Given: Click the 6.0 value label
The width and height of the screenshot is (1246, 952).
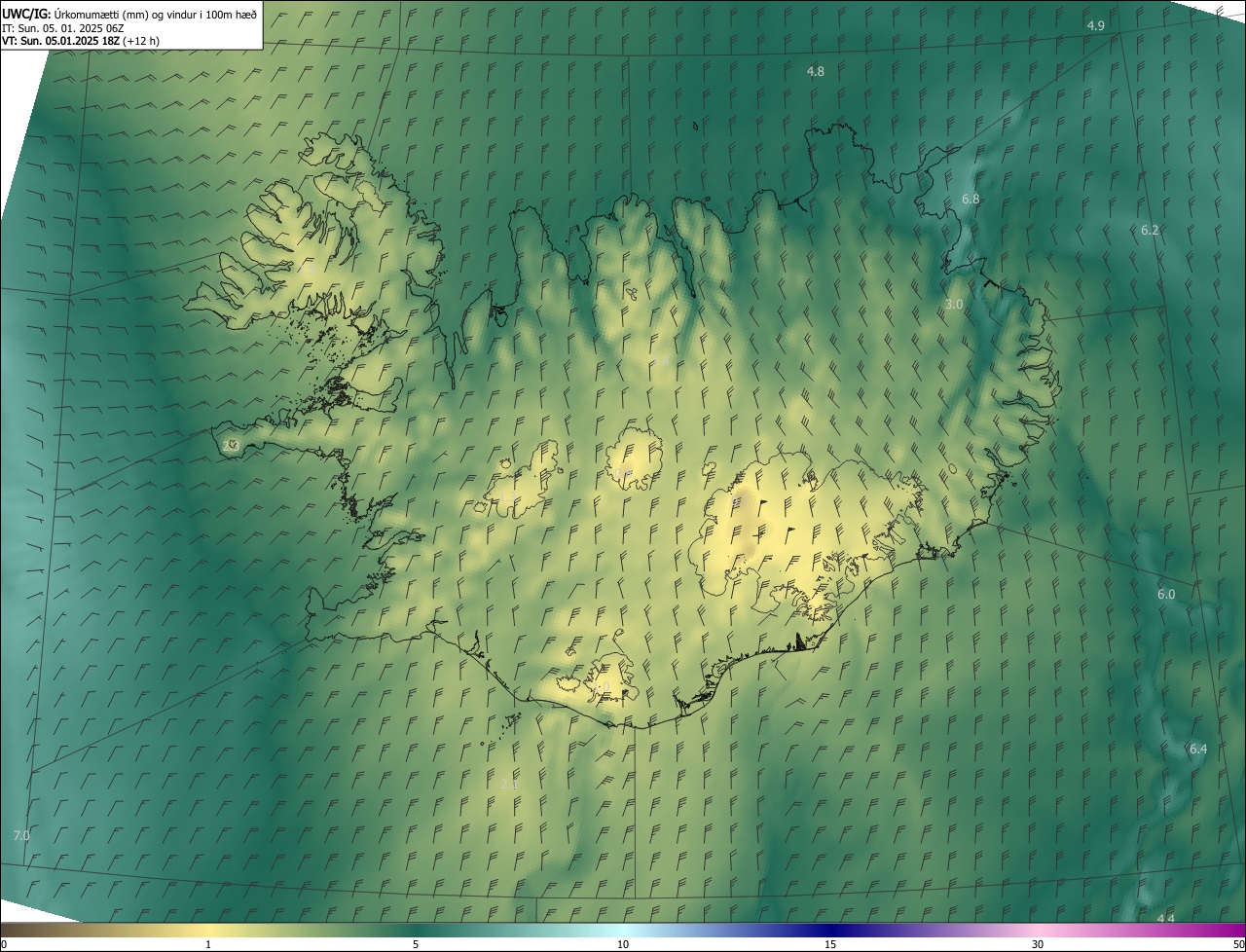Looking at the screenshot, I should pyautogui.click(x=1166, y=594).
